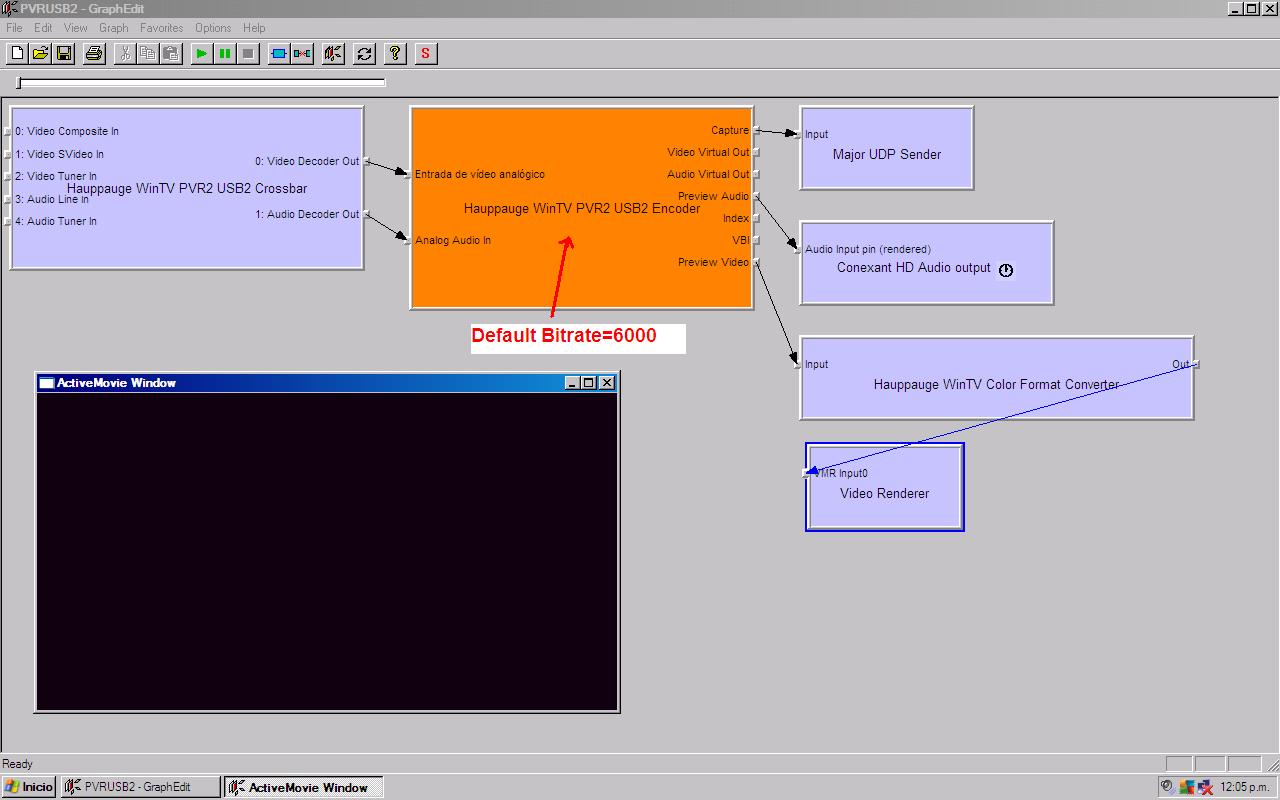The image size is (1280, 800).
Task: Click the '2: Video Tuner In' pin
Action: pyautogui.click(x=8, y=176)
